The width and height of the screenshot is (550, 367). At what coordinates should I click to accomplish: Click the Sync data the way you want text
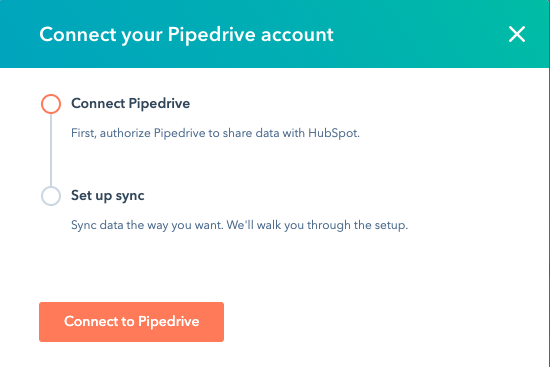point(147,225)
